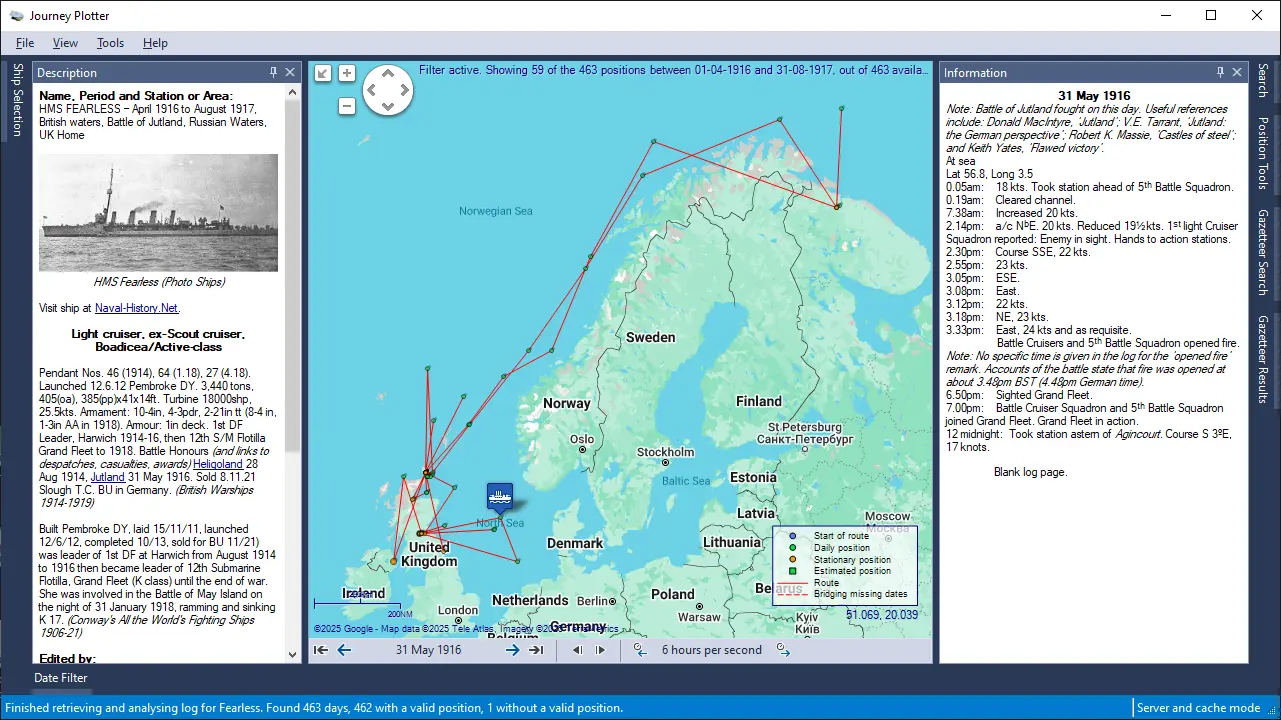Viewport: 1281px width, 720px height.
Task: Pan the map south with down chevron
Action: [x=387, y=107]
